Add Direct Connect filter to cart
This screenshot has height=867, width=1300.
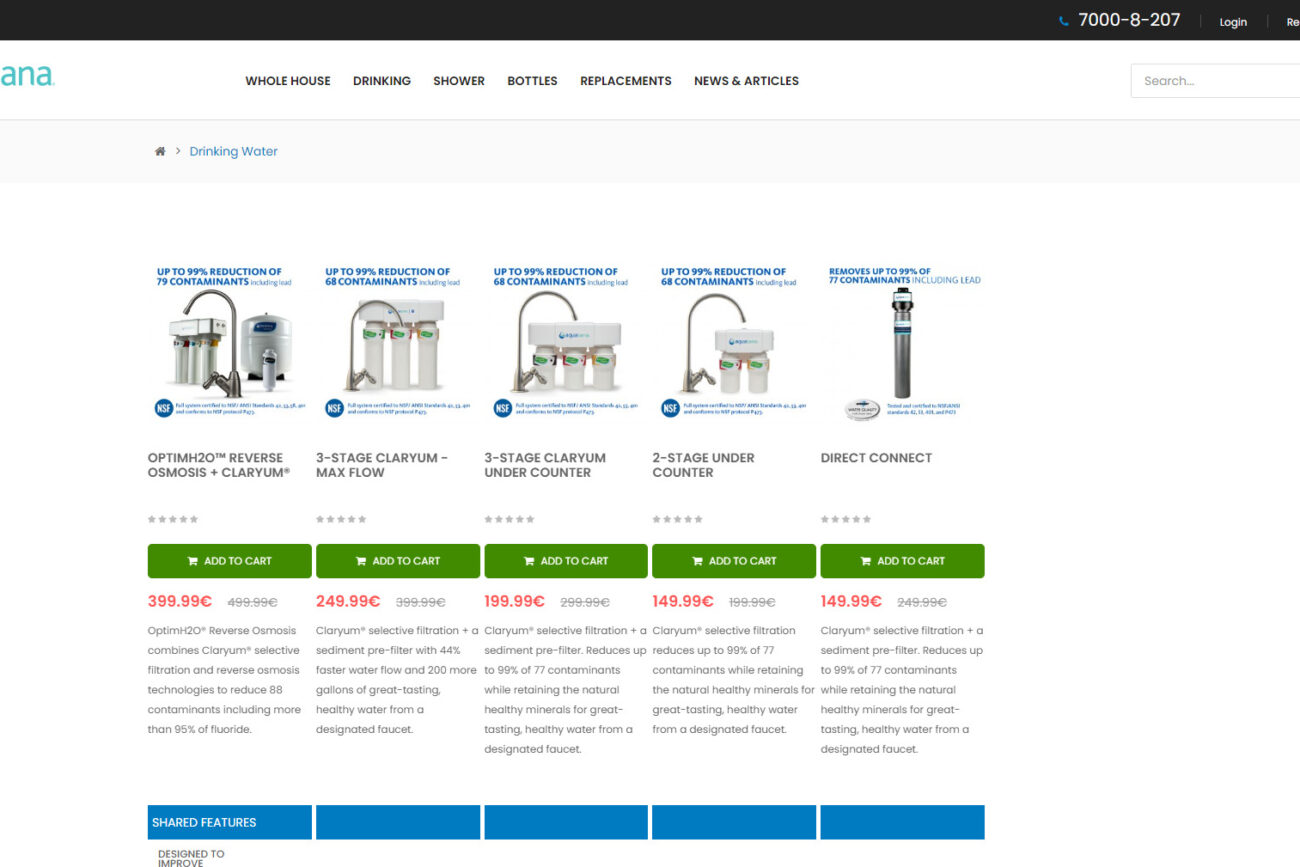pyautogui.click(x=902, y=561)
